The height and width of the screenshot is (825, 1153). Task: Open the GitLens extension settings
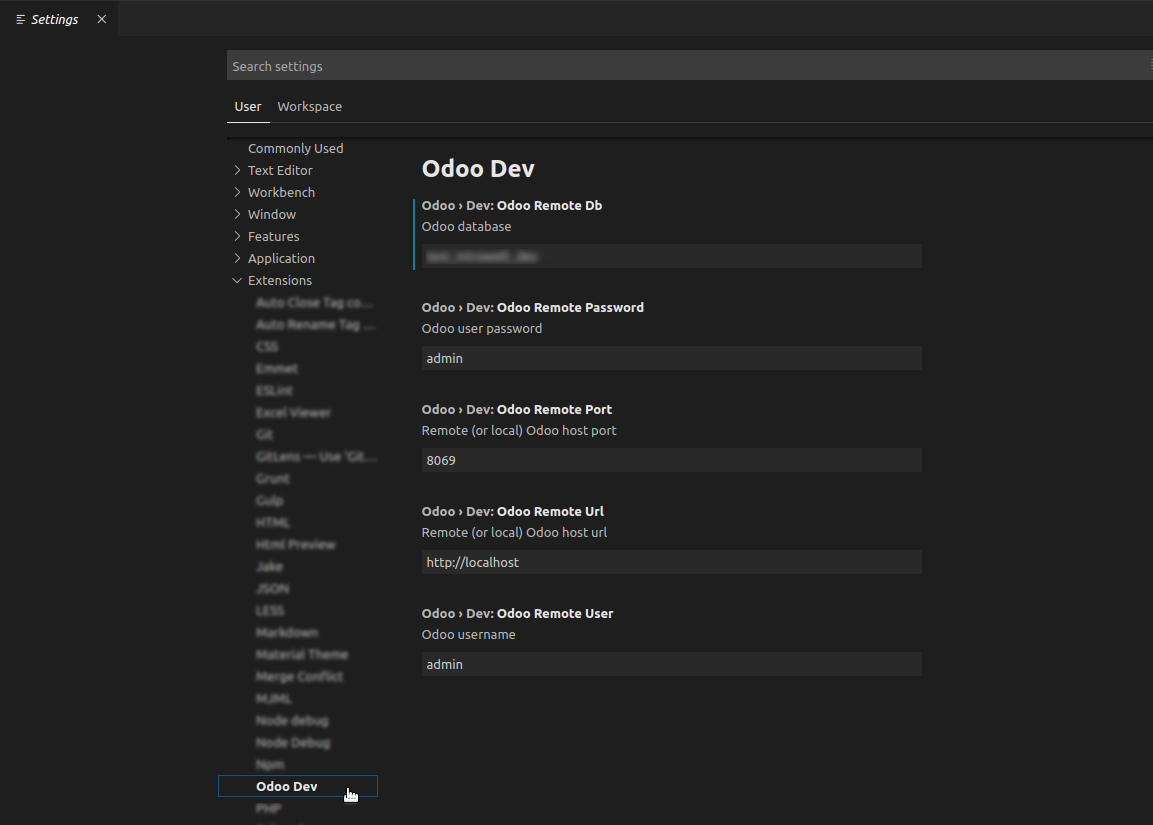[x=316, y=457]
